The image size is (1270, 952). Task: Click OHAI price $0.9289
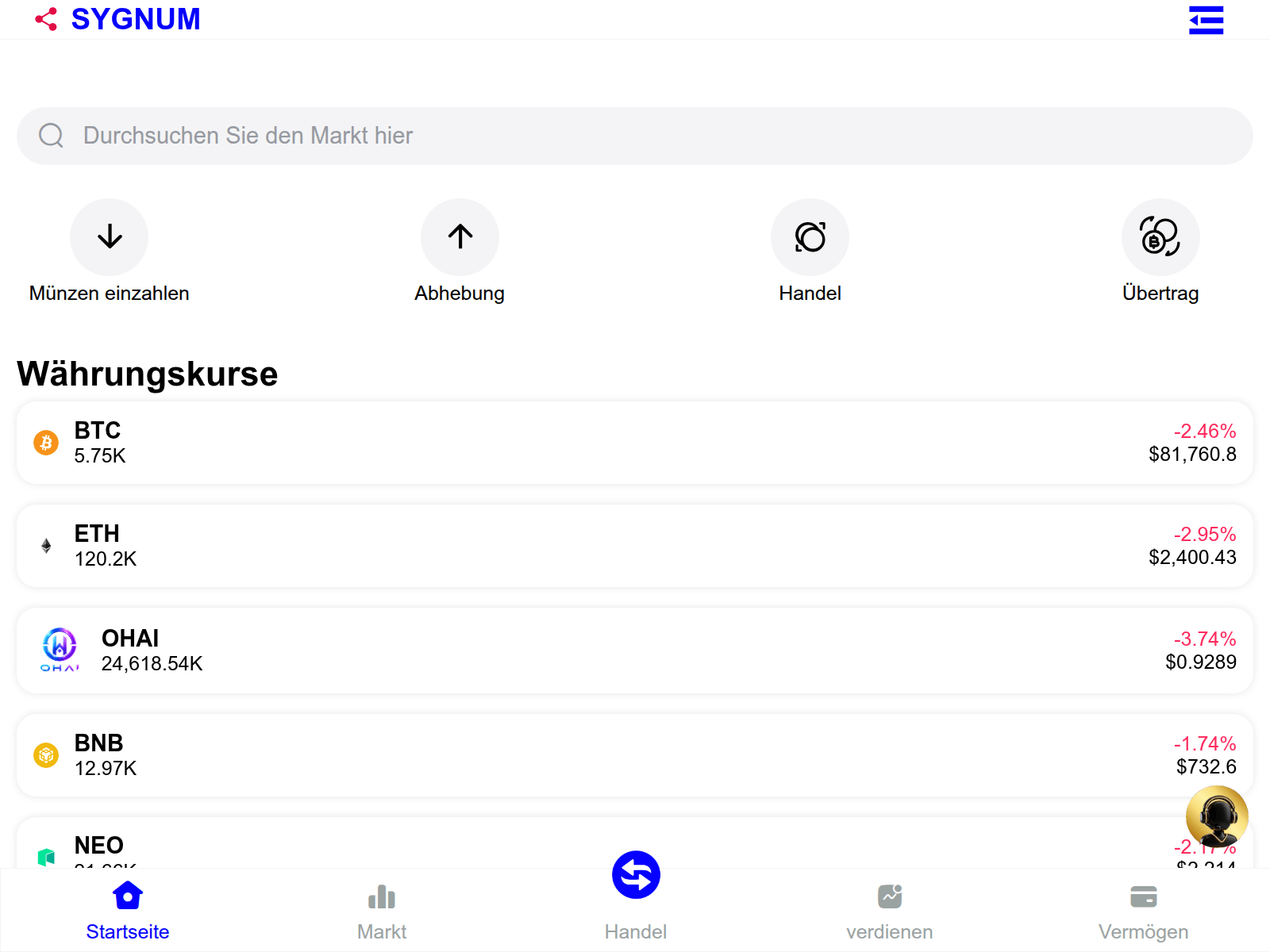pos(1201,662)
